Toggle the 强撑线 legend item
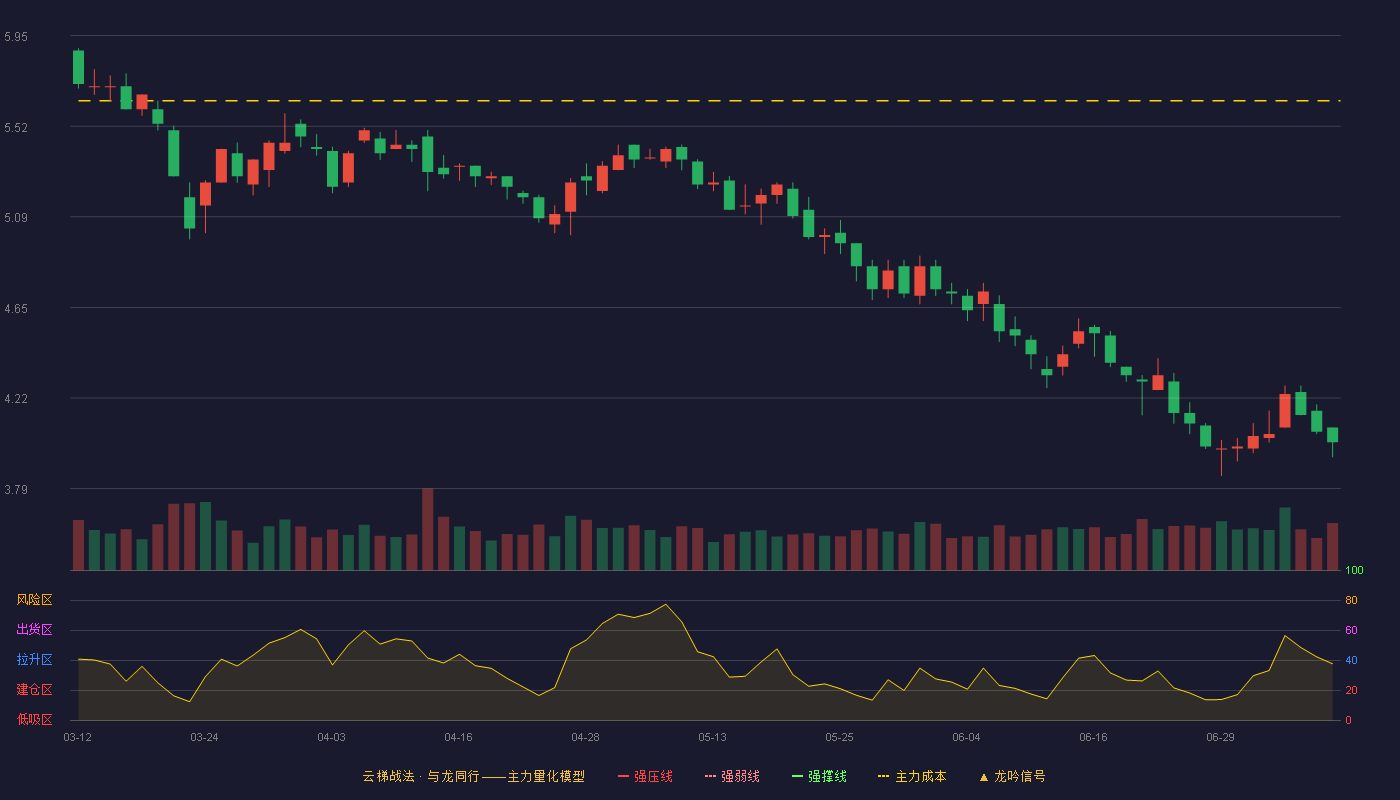 [x=819, y=776]
